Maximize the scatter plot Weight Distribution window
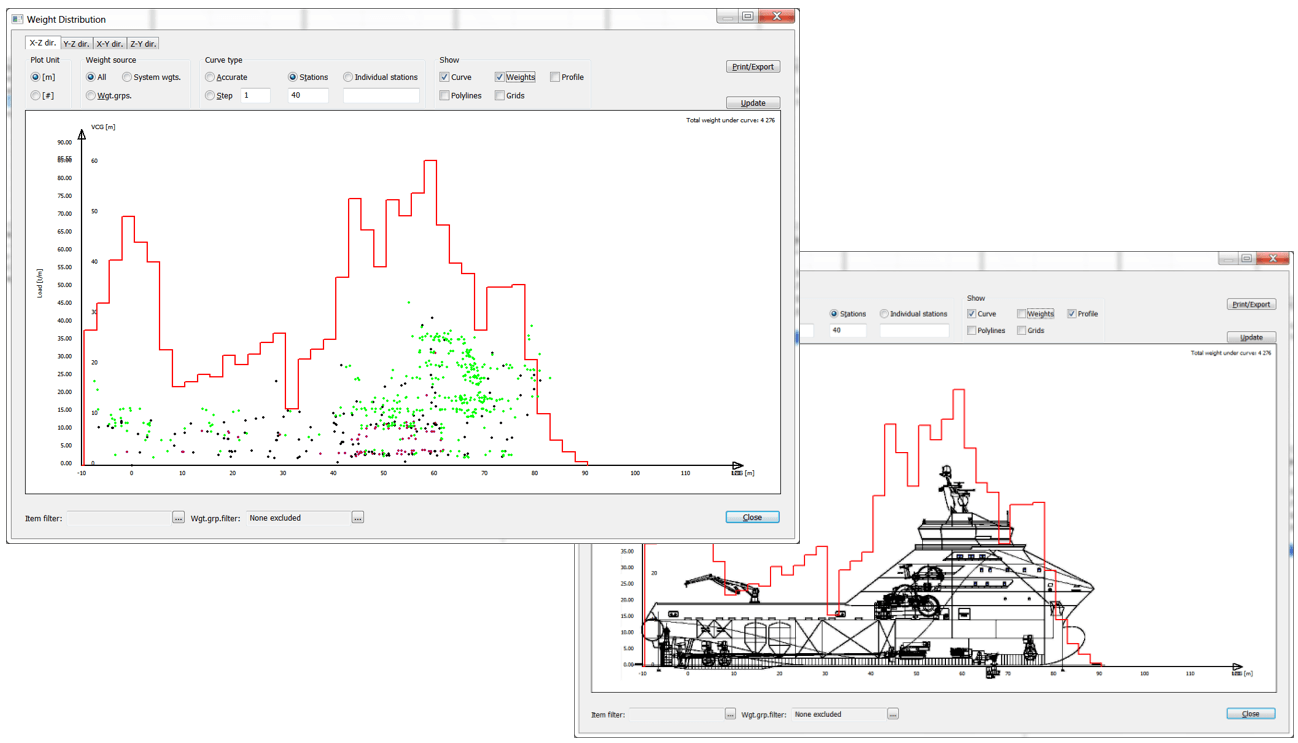 point(747,16)
